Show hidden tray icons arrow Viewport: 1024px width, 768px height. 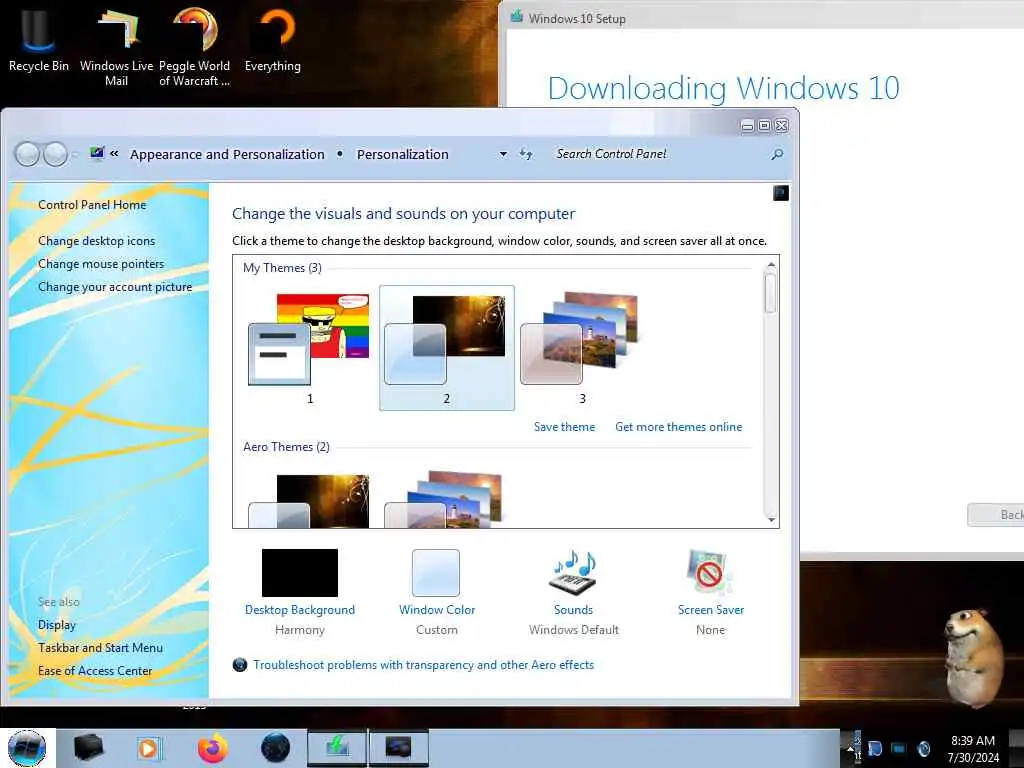coord(850,749)
